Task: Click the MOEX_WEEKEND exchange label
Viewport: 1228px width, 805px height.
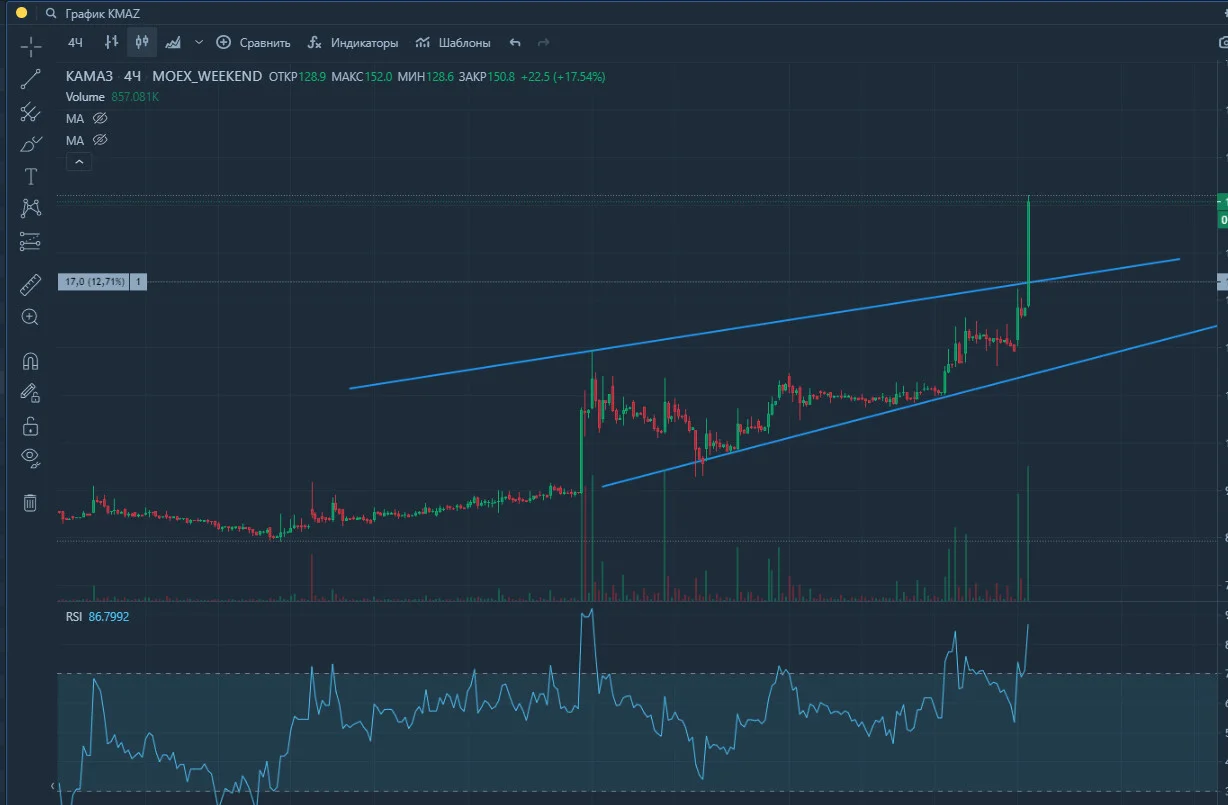Action: (x=207, y=76)
